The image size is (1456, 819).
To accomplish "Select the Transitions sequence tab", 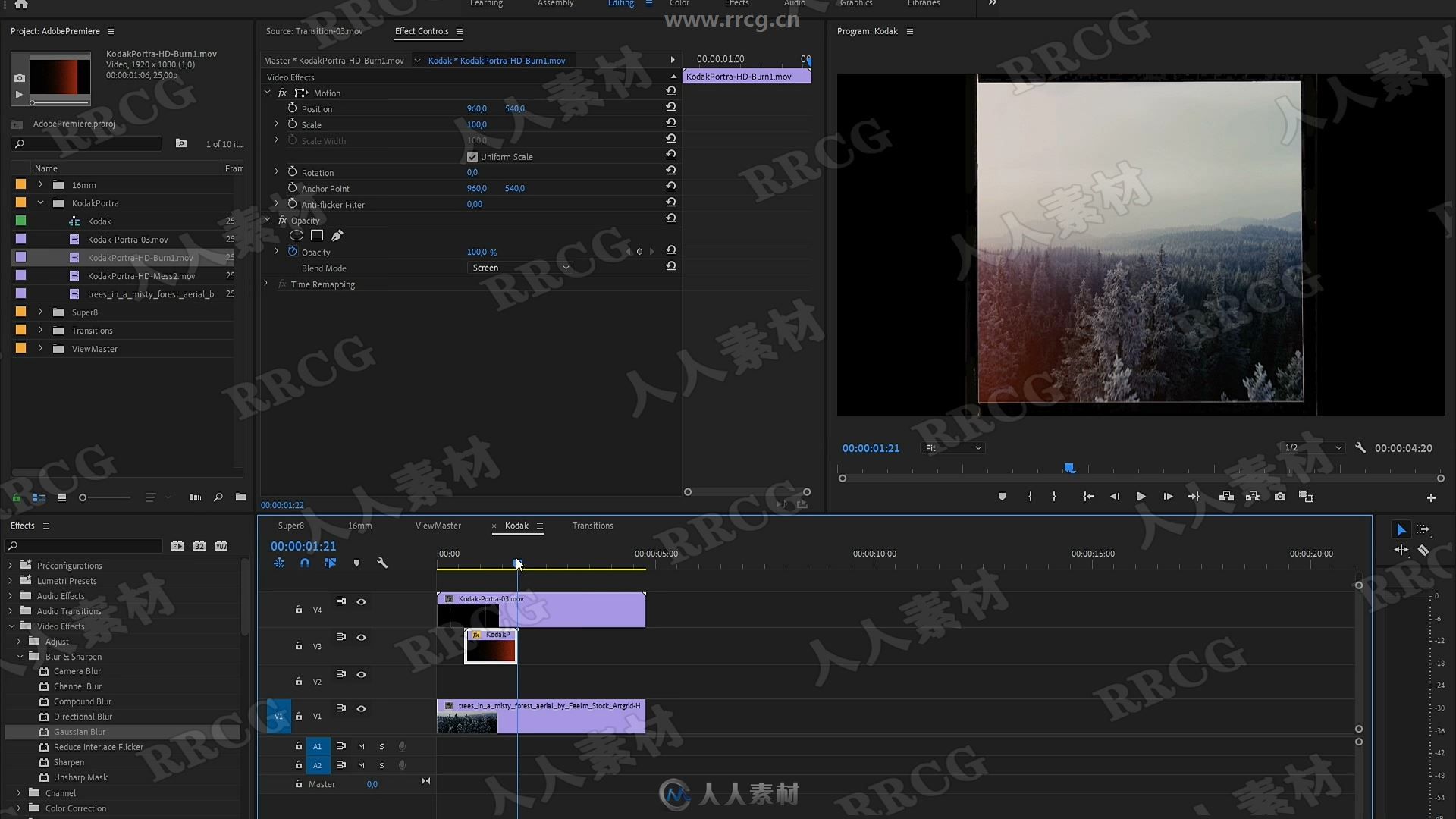I will pyautogui.click(x=592, y=525).
